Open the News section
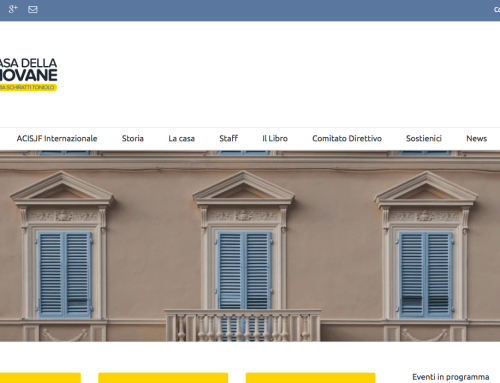500x383 pixels. [x=476, y=138]
